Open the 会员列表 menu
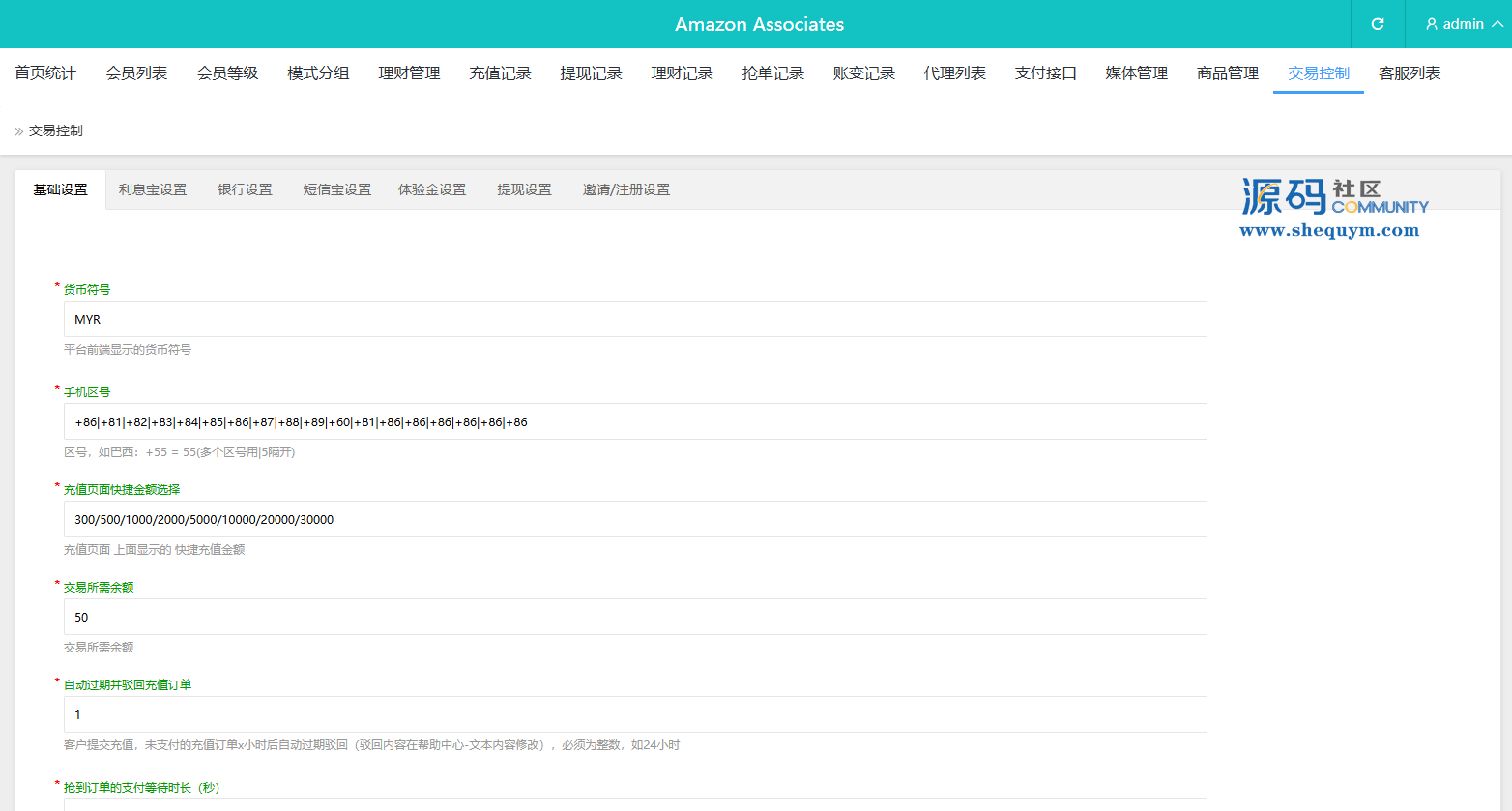This screenshot has width=1512, height=811. pyautogui.click(x=136, y=73)
